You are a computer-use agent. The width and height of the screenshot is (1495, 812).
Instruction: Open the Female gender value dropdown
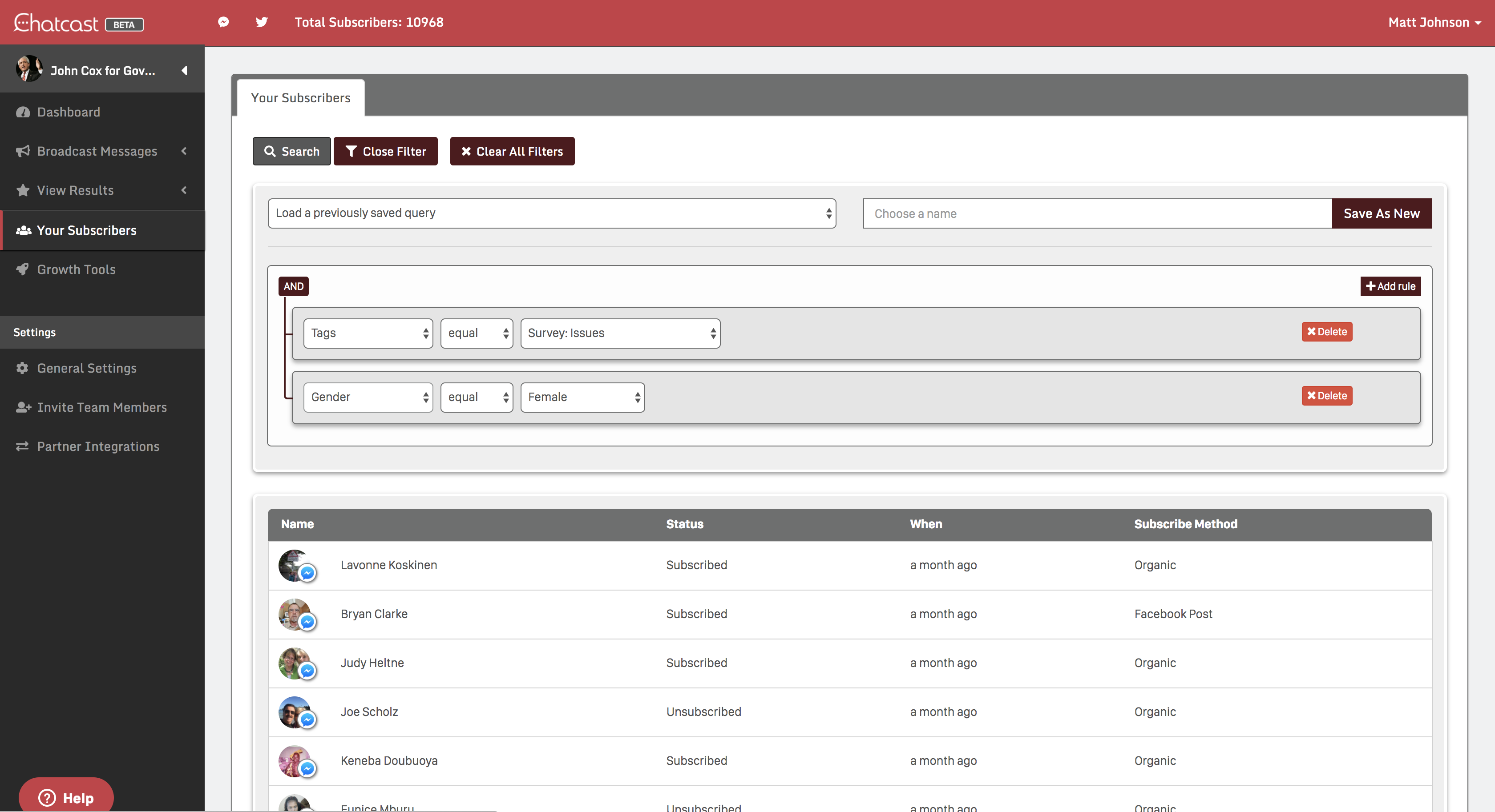click(582, 397)
